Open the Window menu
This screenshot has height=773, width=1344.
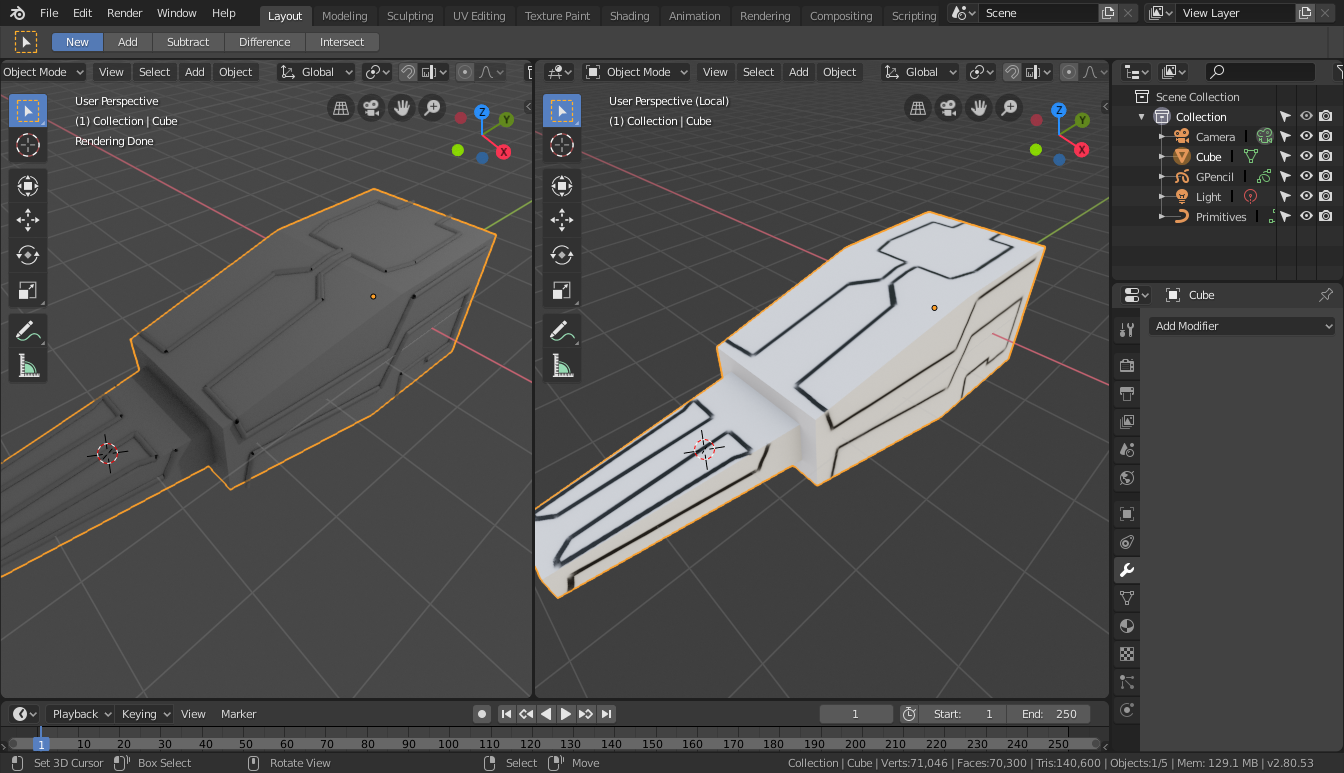pyautogui.click(x=177, y=13)
